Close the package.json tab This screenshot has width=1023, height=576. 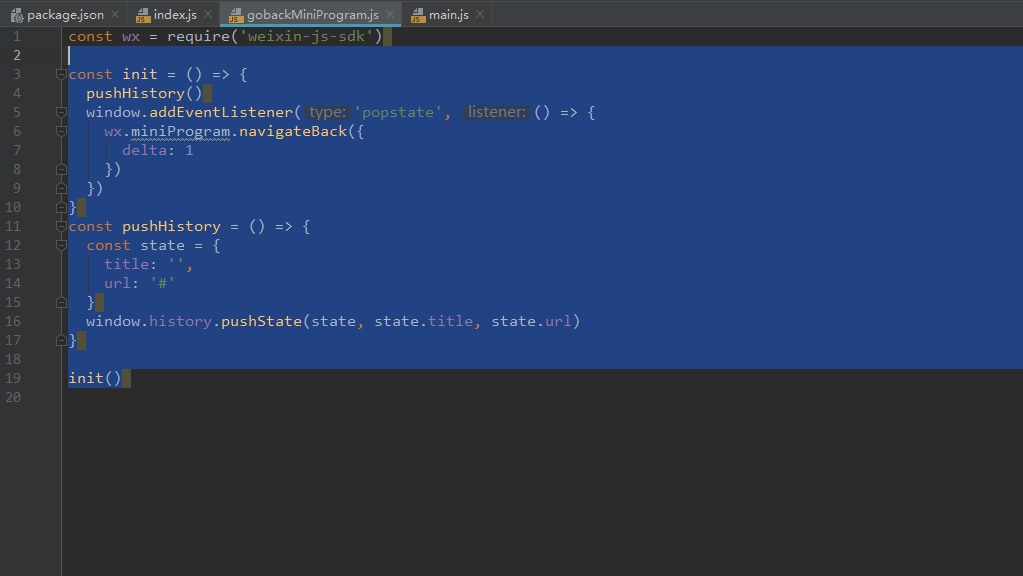click(x=115, y=14)
